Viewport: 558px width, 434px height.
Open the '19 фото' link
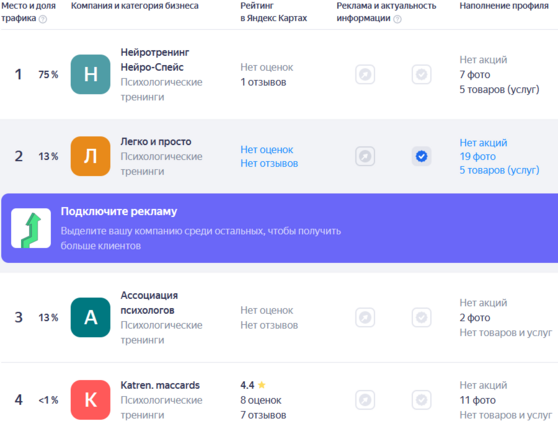(x=478, y=157)
